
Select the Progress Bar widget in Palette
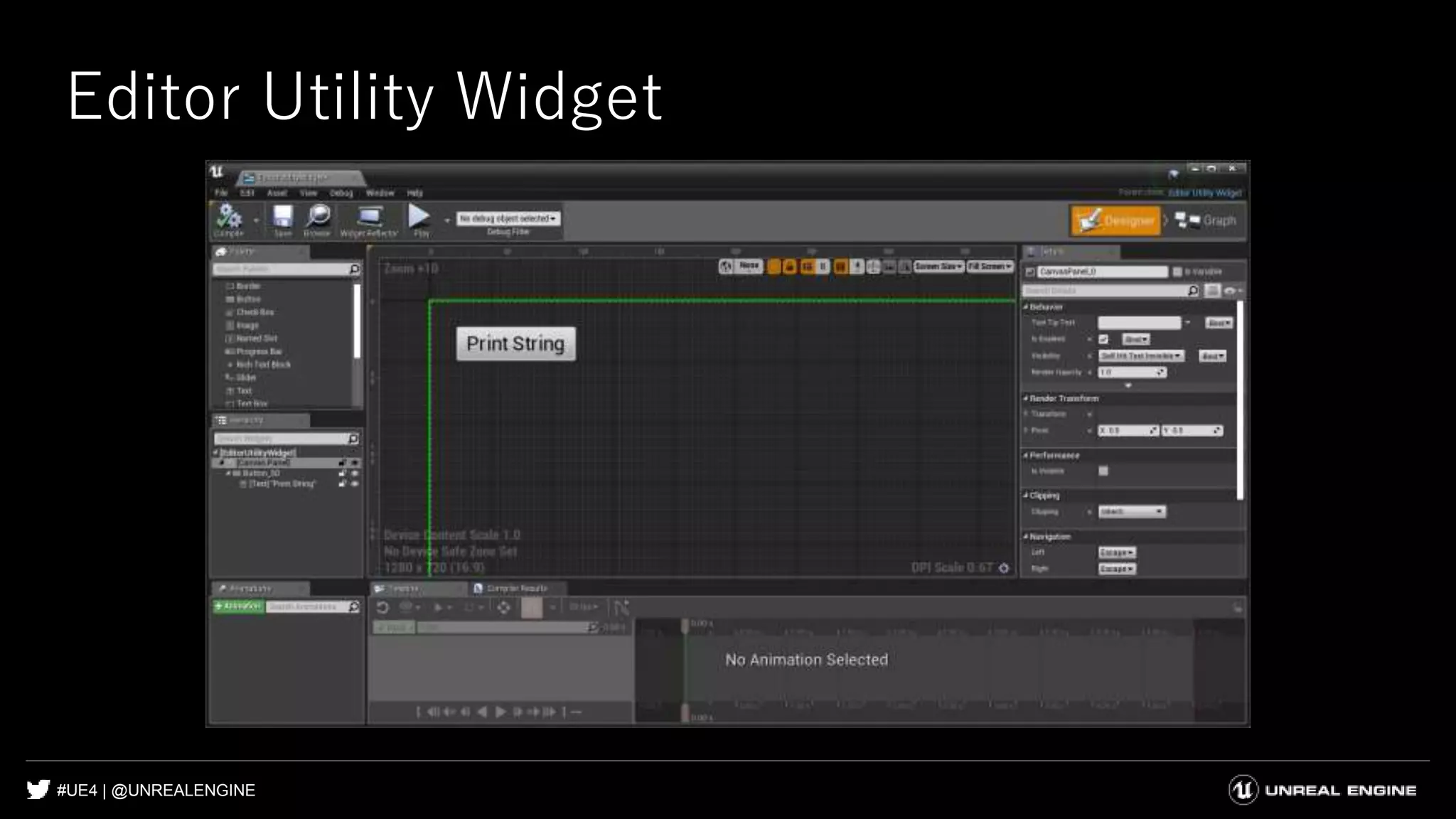pyautogui.click(x=254, y=351)
